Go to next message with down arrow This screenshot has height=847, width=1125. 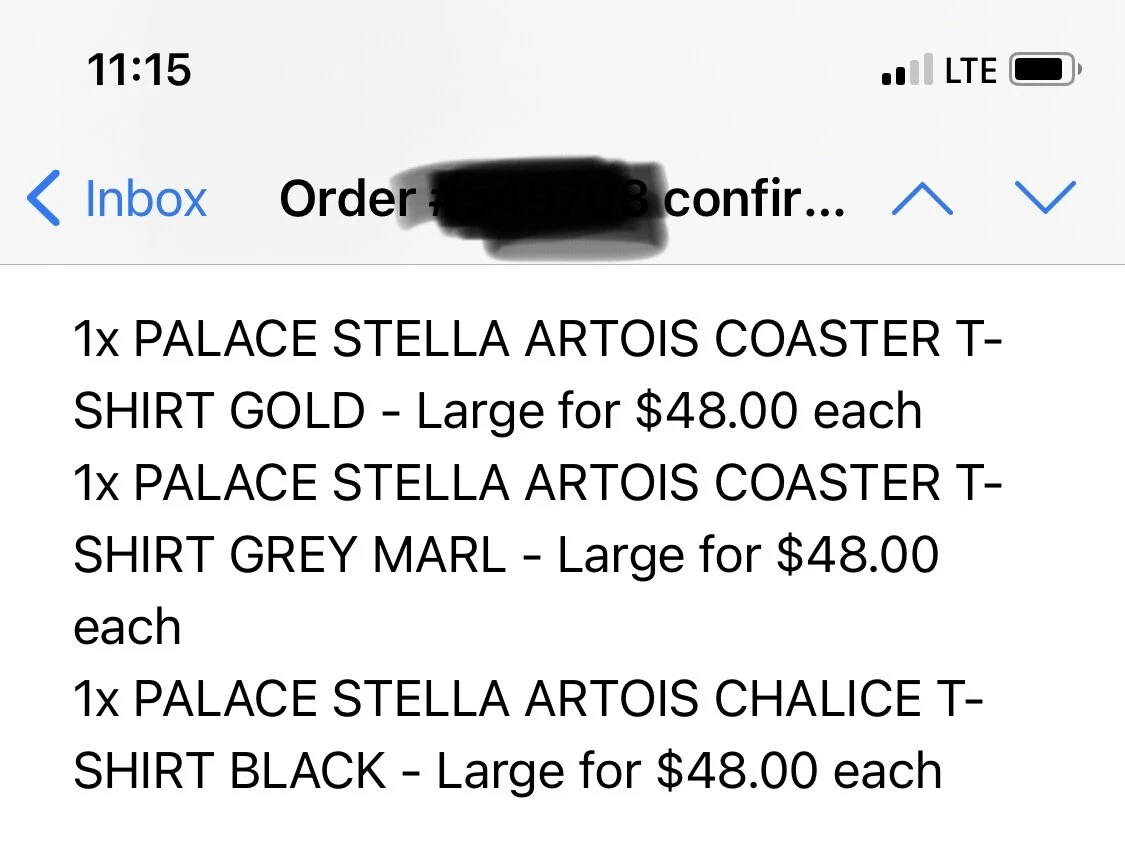click(x=1045, y=197)
